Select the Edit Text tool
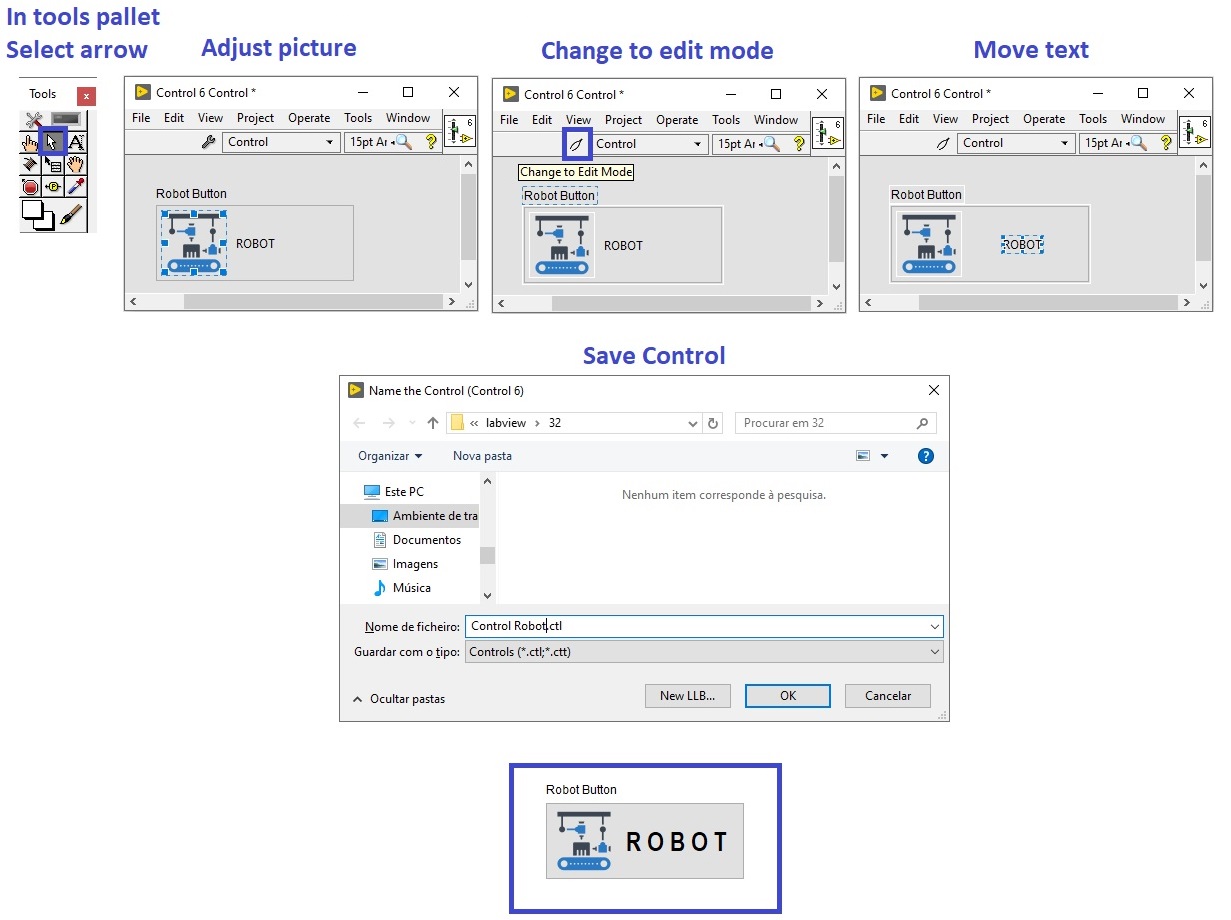The width and height of the screenshot is (1231, 920). tap(76, 142)
